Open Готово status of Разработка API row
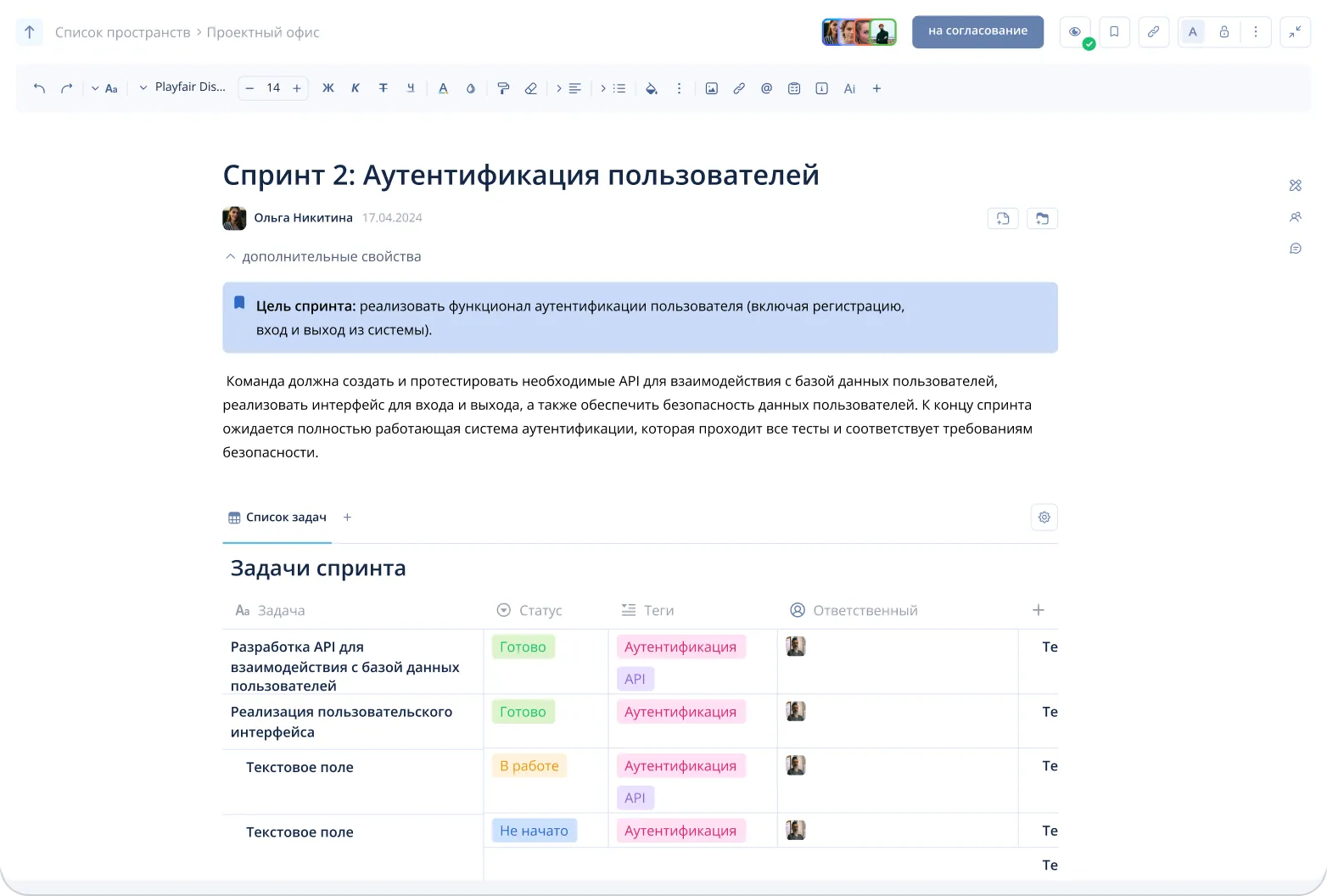 523,647
